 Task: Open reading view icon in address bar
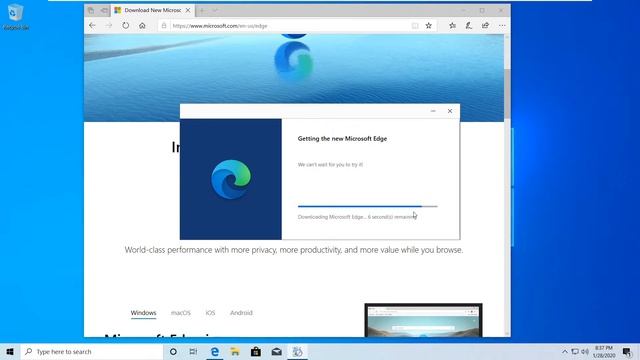click(415, 26)
